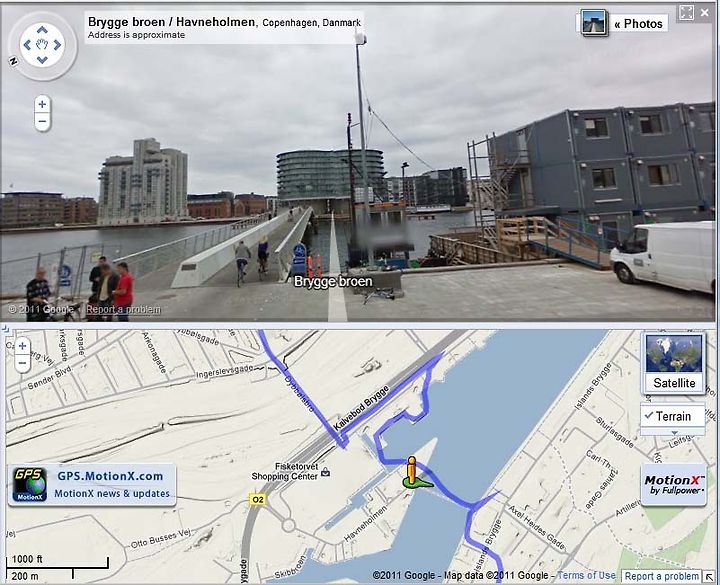The height and width of the screenshot is (585, 720).
Task: Zoom out on the lower map
Action: click(22, 363)
